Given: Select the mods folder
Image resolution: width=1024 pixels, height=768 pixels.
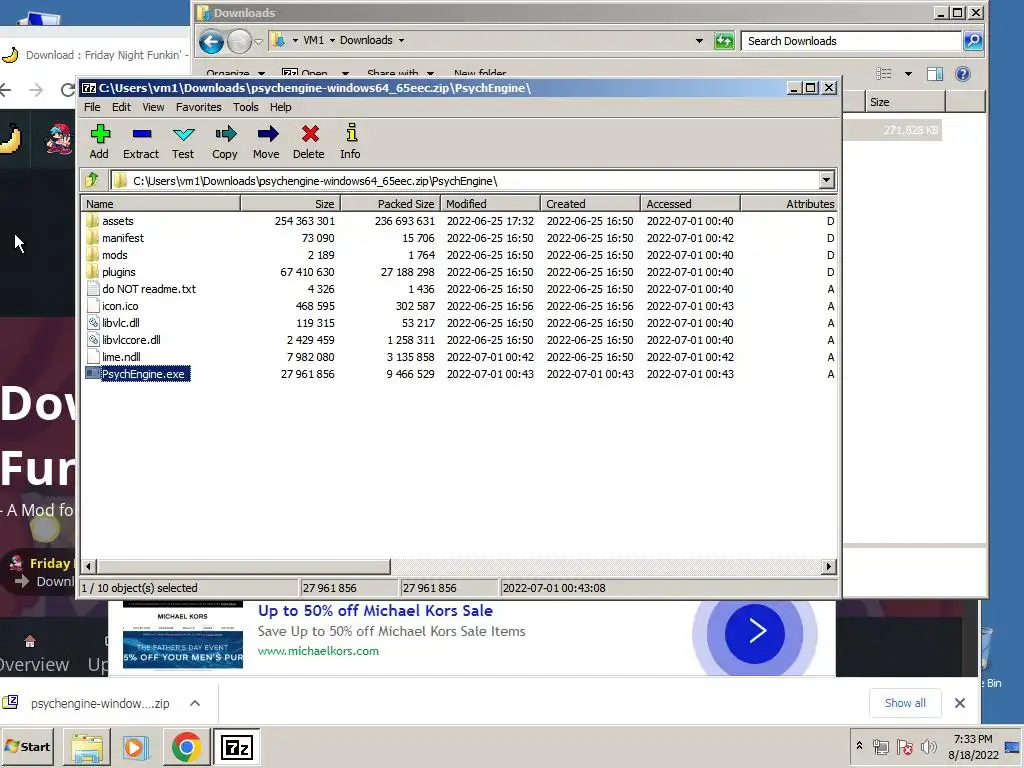Looking at the screenshot, I should click(114, 255).
